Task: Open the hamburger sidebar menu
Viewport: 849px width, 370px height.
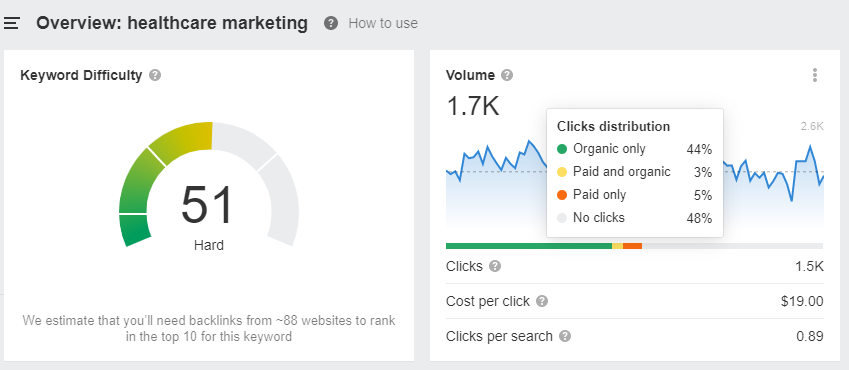Action: coord(11,23)
